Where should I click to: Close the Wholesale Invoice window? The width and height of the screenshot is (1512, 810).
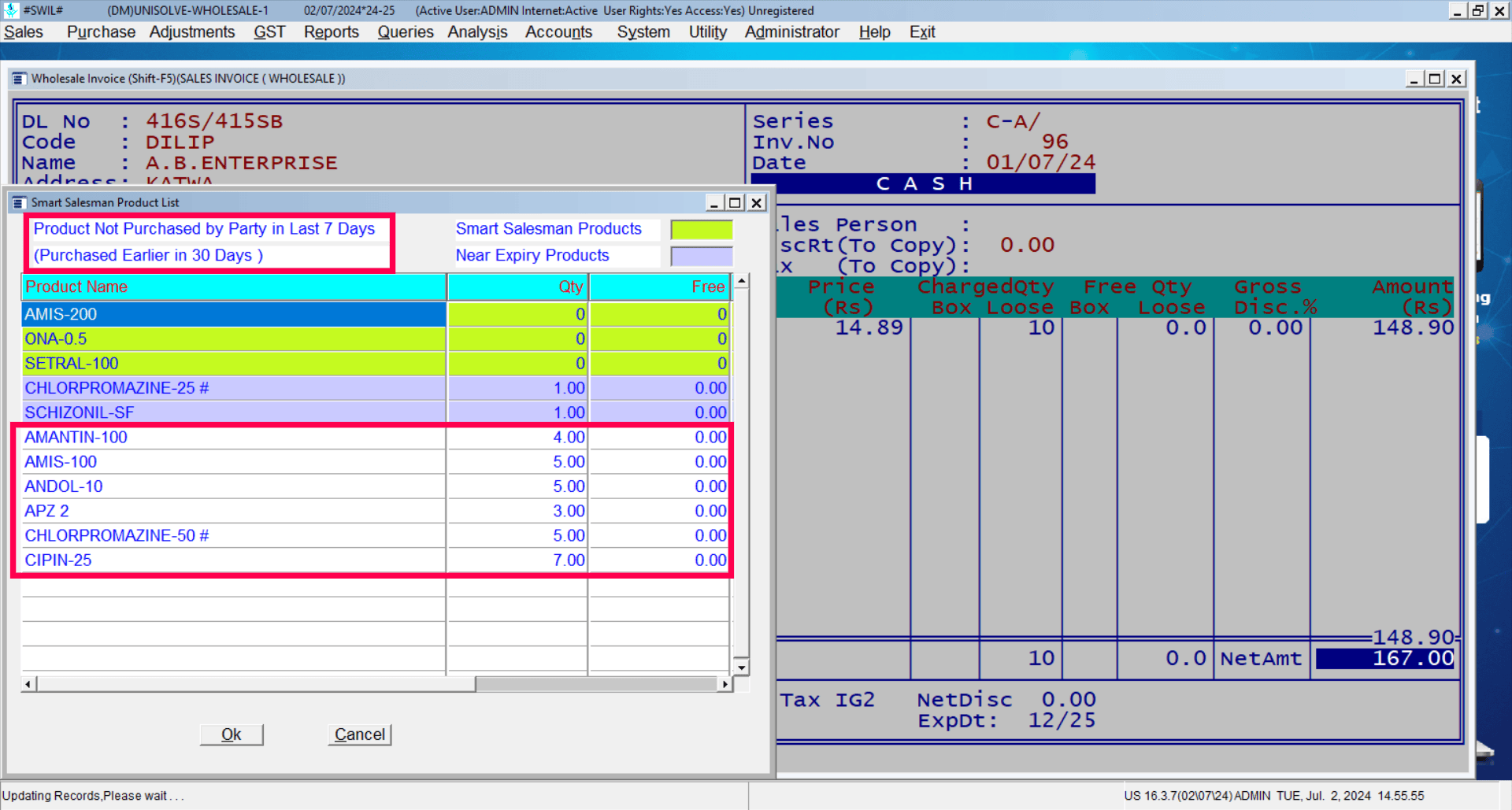click(1456, 79)
